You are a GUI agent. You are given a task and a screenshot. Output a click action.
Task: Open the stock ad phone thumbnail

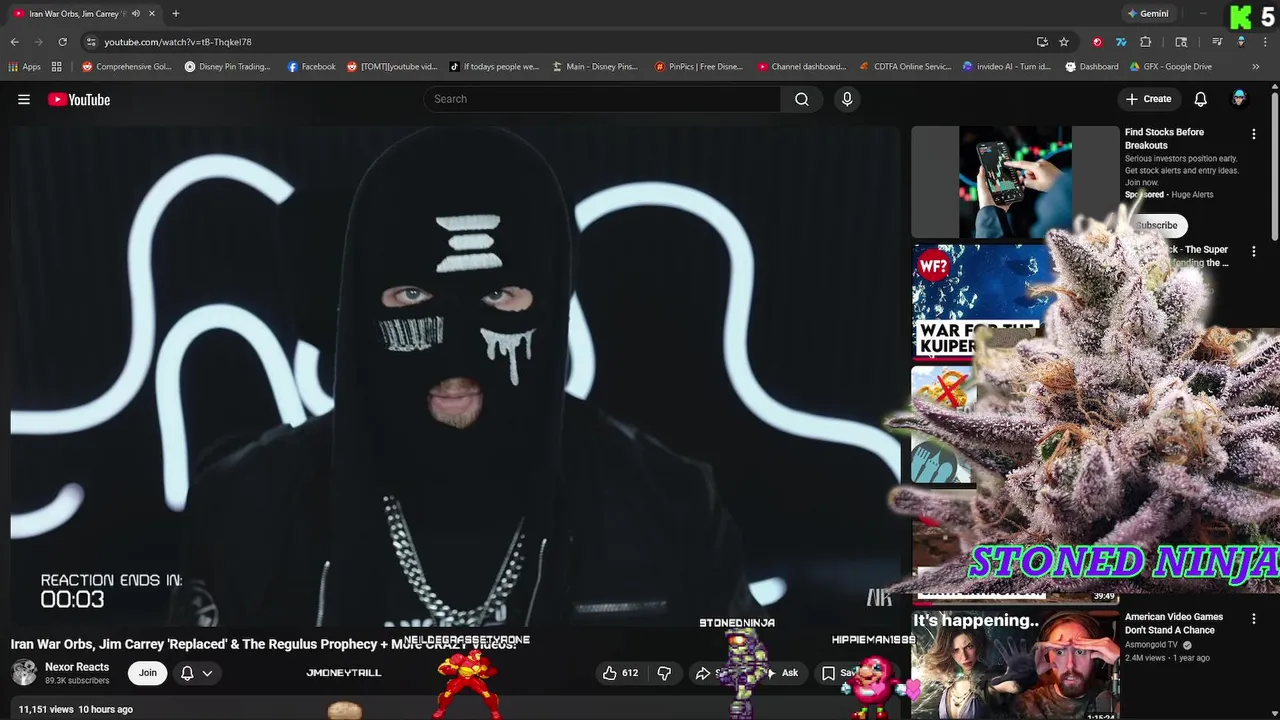[x=1015, y=181]
